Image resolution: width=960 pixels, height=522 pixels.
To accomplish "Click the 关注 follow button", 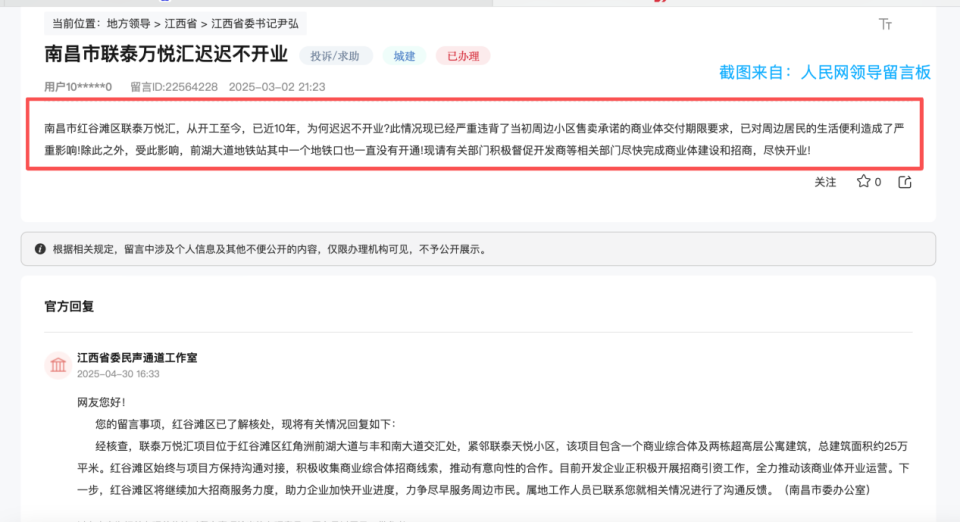I will tap(825, 182).
